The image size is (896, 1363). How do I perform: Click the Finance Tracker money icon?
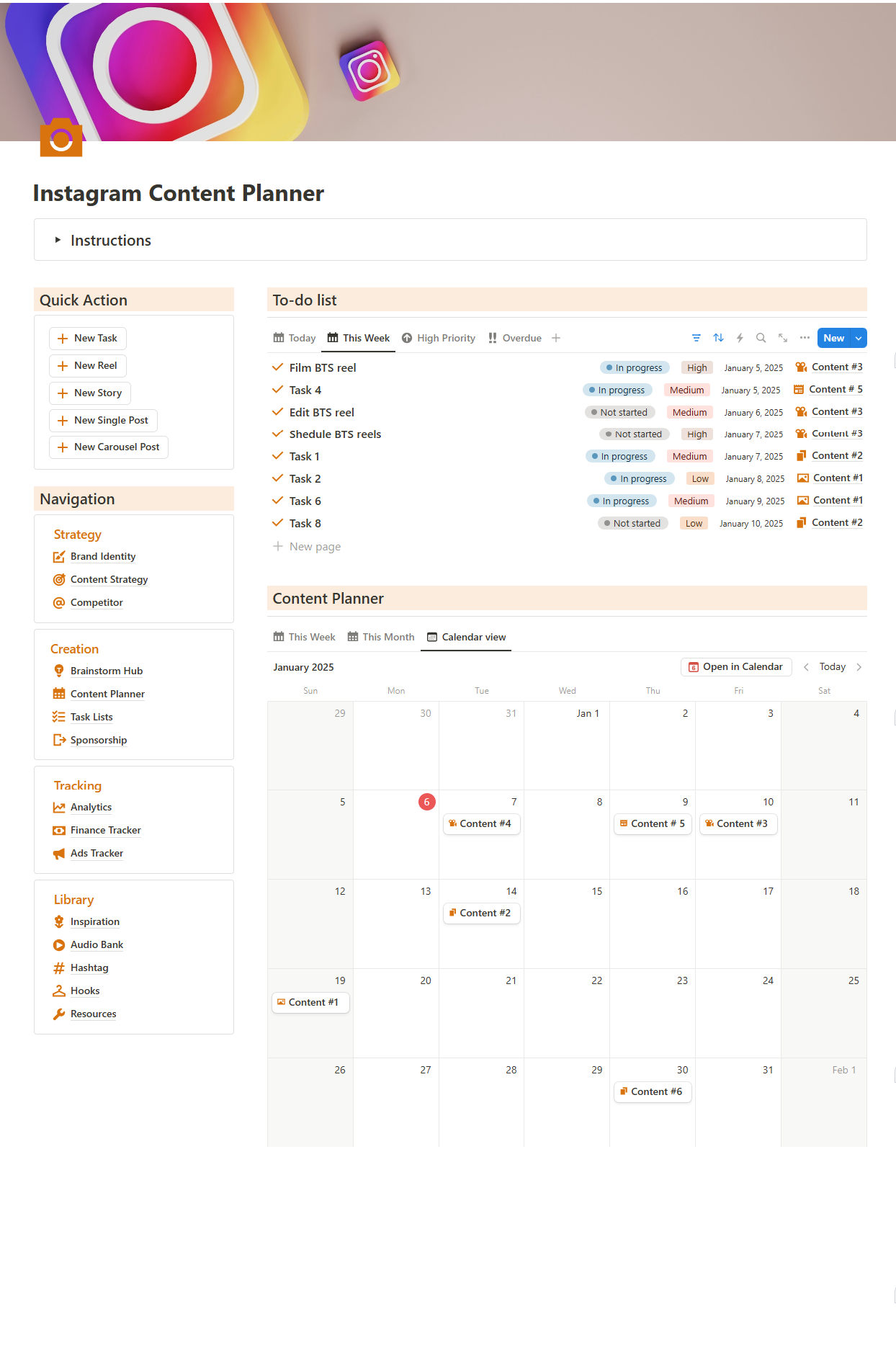[x=59, y=831]
